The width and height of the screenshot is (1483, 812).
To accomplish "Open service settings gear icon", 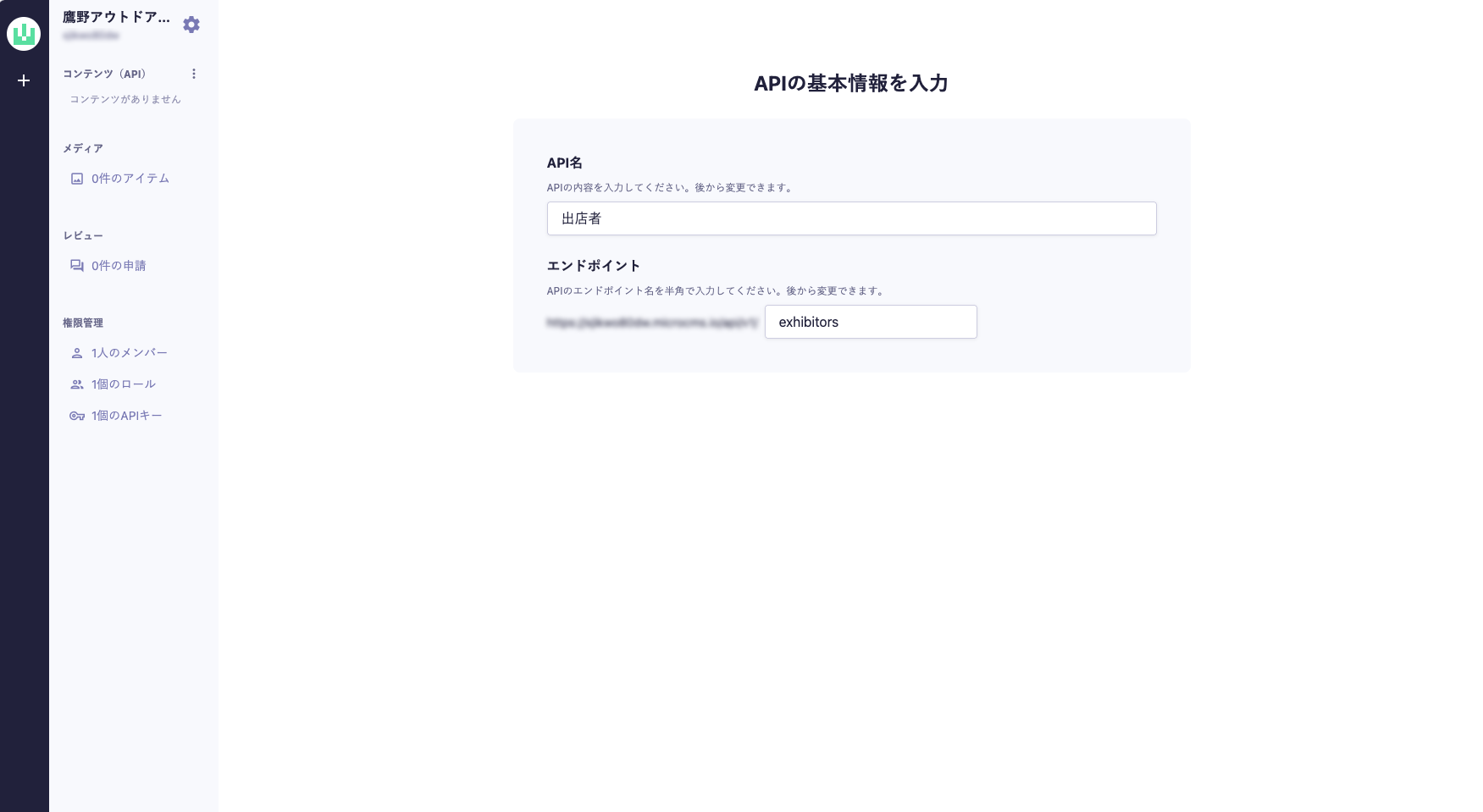I will click(x=191, y=25).
